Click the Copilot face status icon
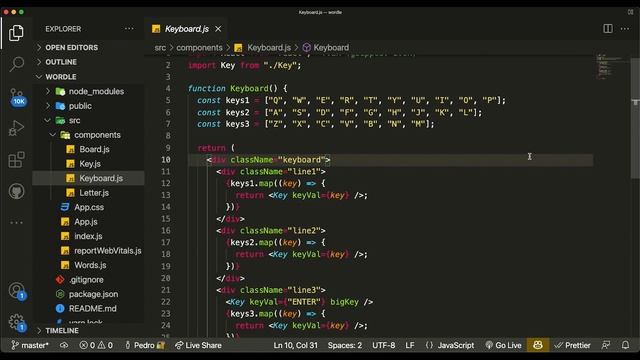The height and width of the screenshot is (360, 640). pos(538,345)
